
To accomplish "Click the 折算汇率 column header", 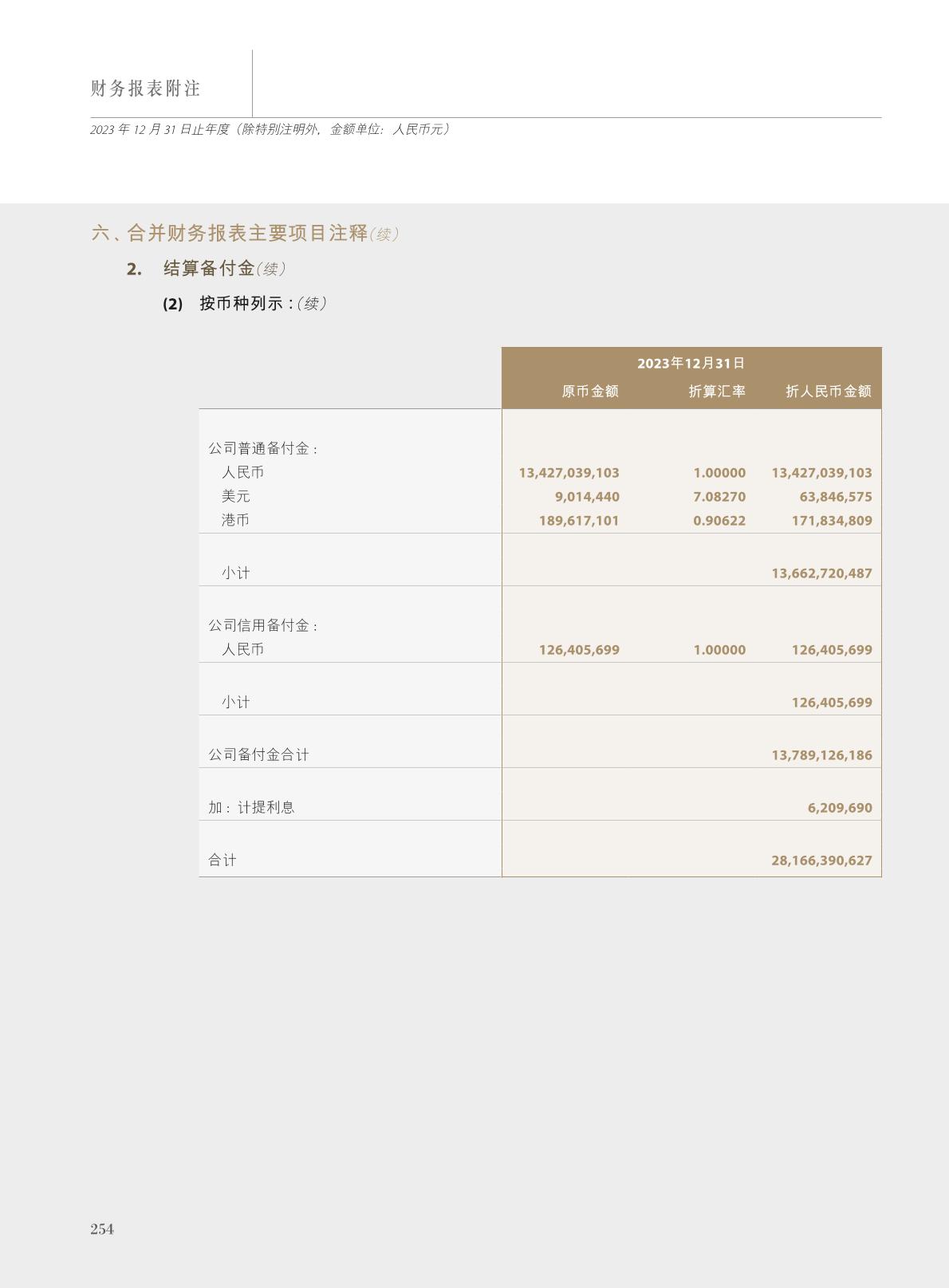I will 717,392.
